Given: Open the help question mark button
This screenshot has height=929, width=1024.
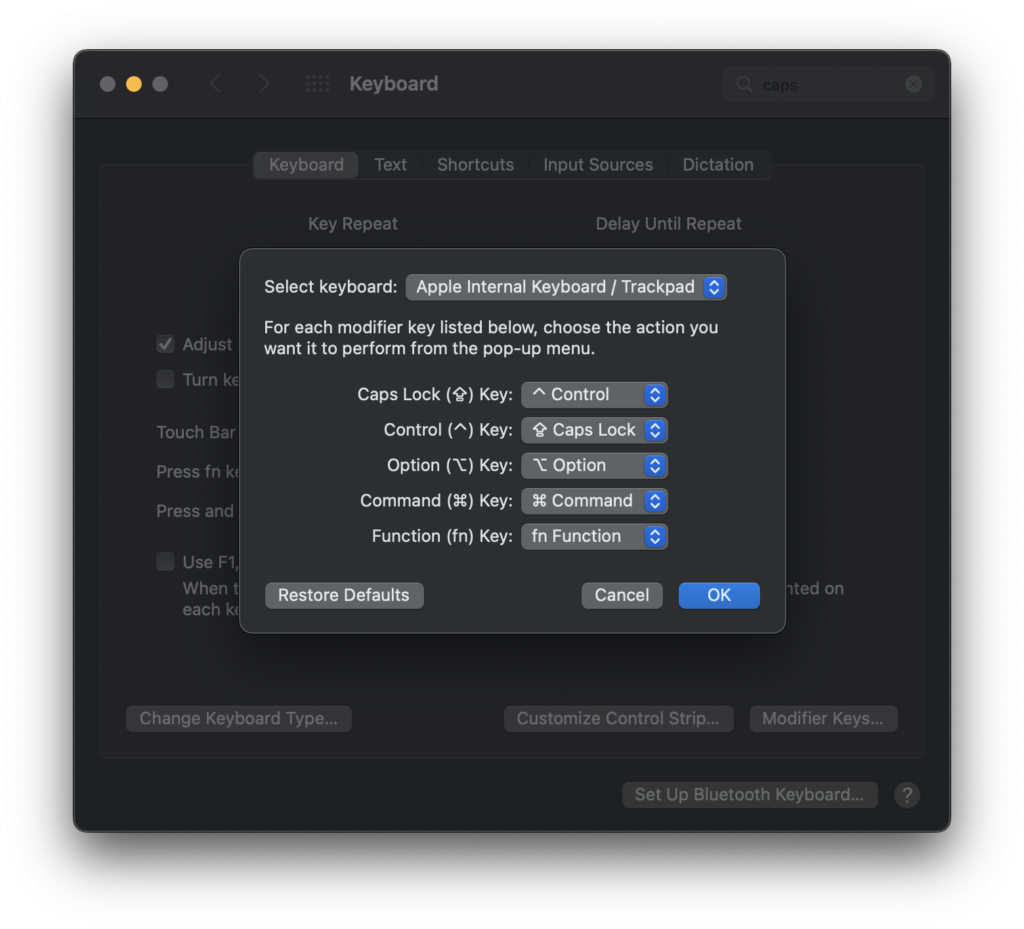Looking at the screenshot, I should (906, 795).
